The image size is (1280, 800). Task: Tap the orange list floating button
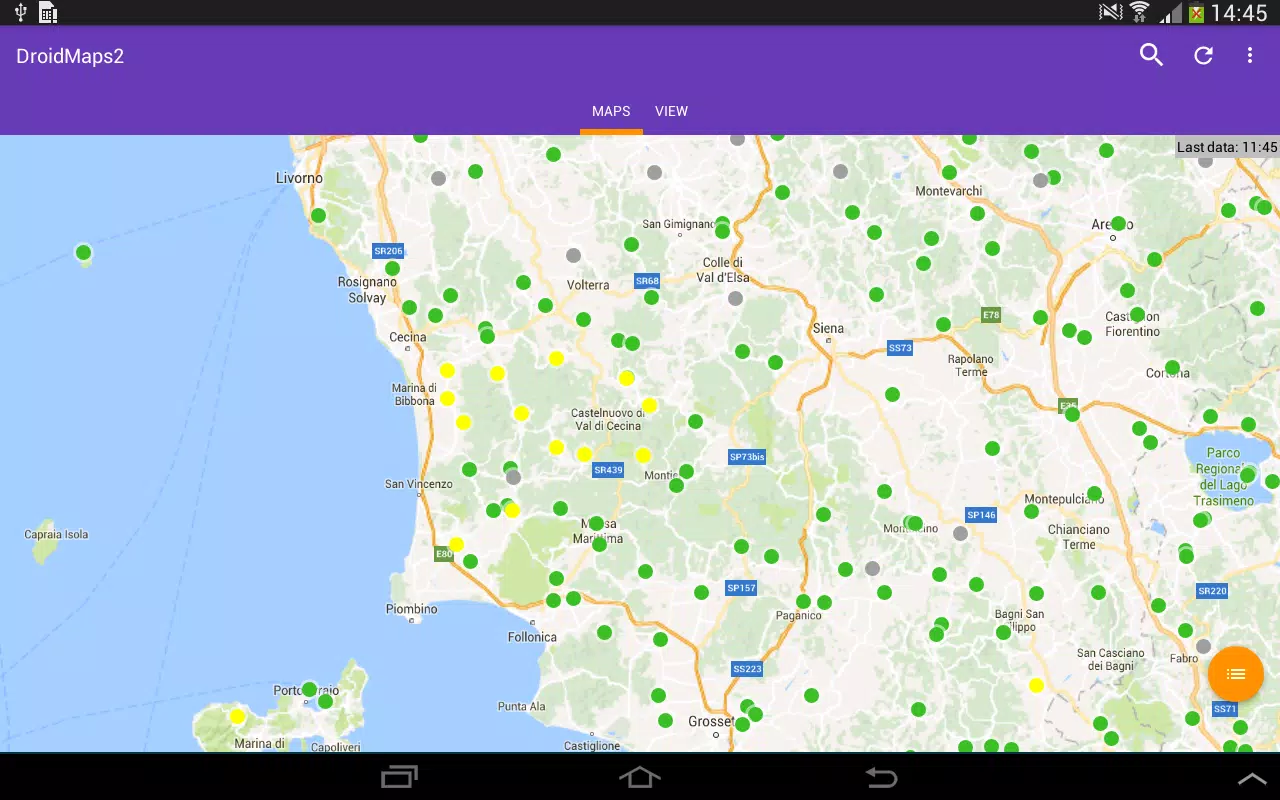(1236, 674)
